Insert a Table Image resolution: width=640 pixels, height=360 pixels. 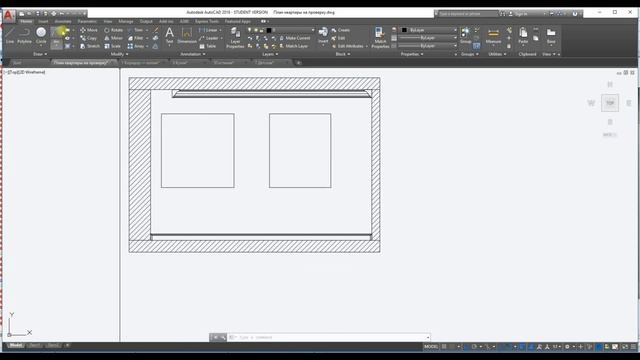(208, 46)
